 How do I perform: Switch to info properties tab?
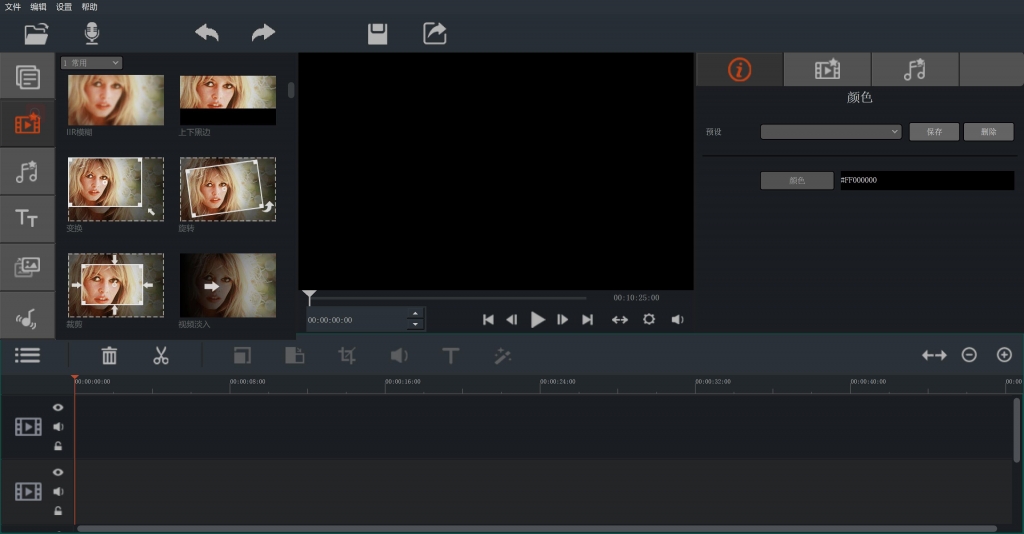click(739, 69)
